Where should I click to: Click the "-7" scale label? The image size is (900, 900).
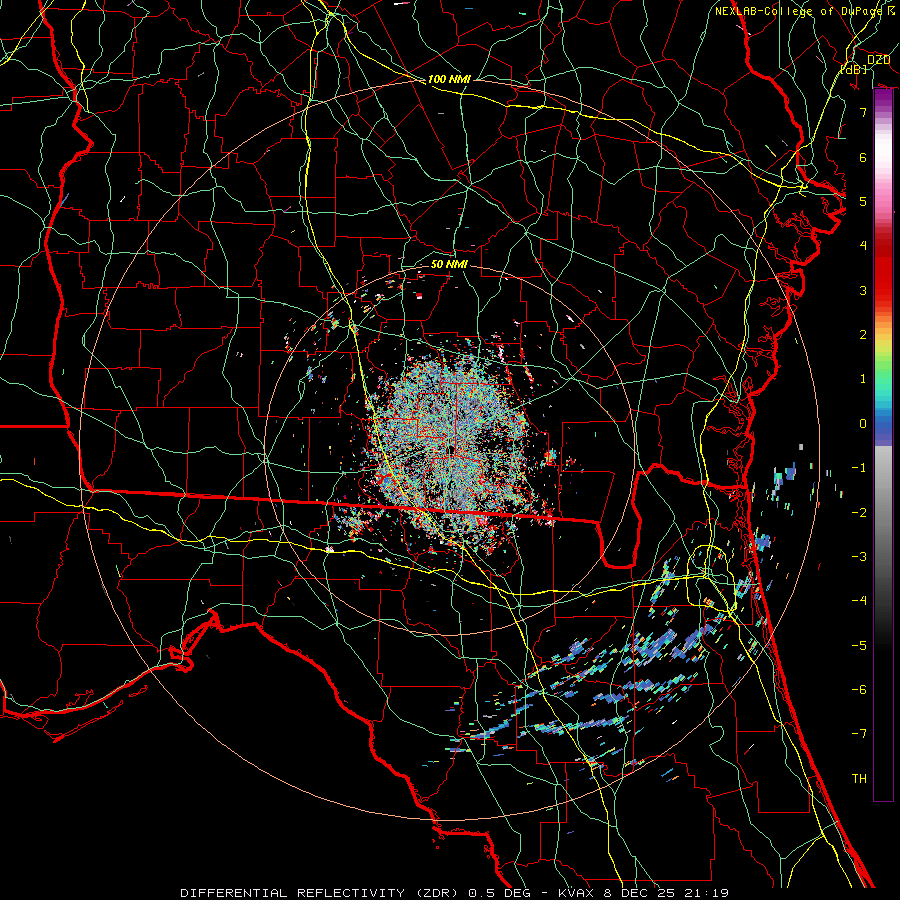coord(859,734)
